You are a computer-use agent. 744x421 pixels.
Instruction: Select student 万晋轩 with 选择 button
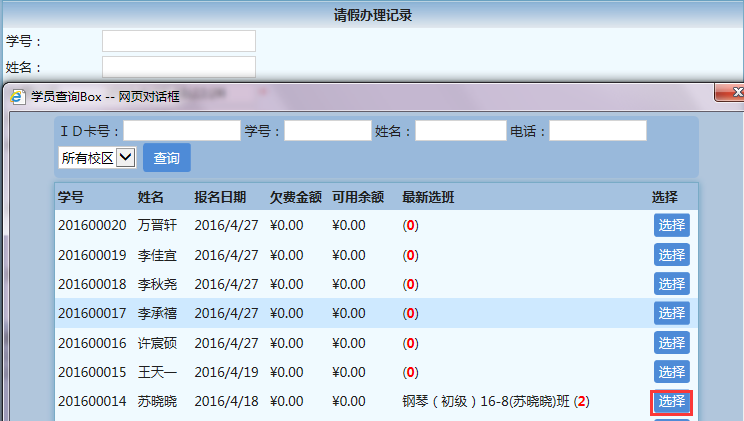(671, 226)
